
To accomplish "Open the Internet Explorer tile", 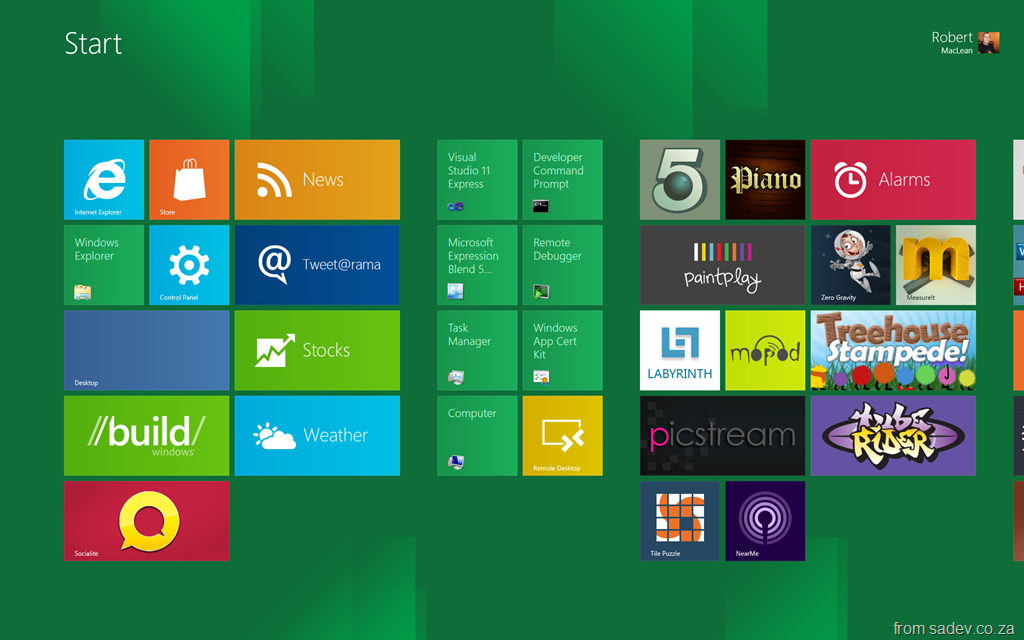I will point(104,180).
